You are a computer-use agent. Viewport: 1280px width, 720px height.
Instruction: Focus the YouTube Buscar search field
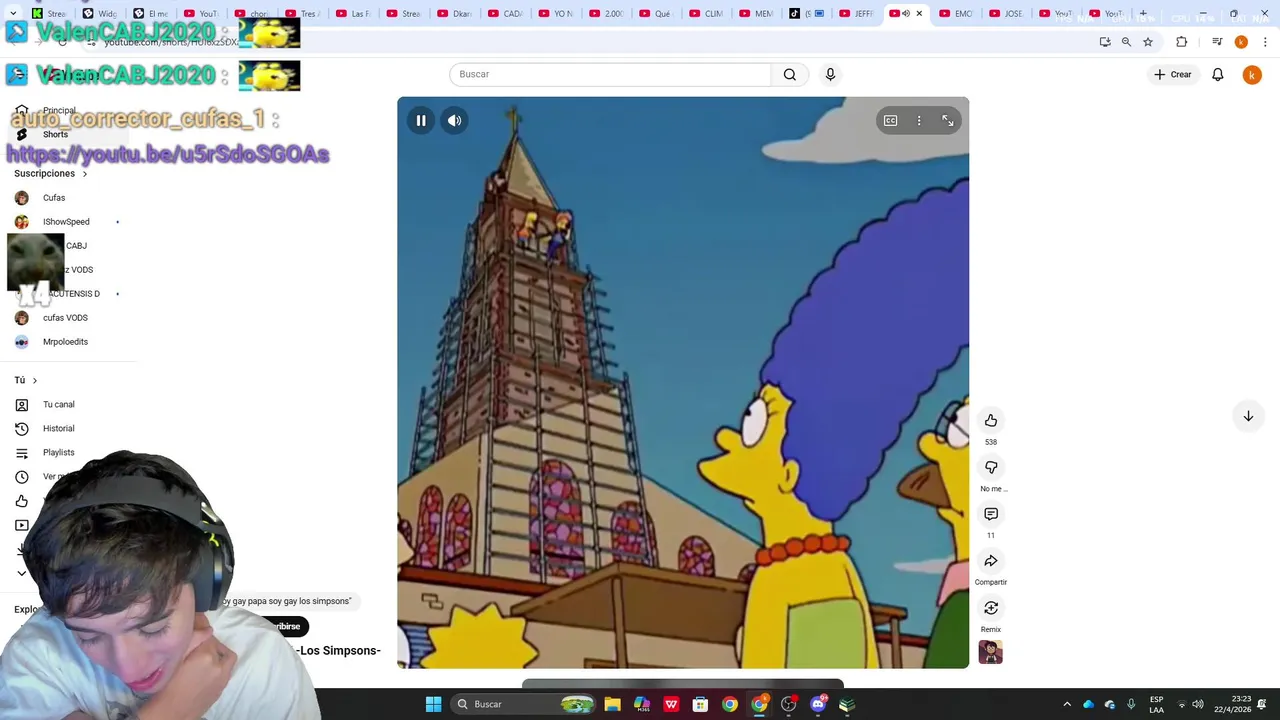tap(610, 74)
